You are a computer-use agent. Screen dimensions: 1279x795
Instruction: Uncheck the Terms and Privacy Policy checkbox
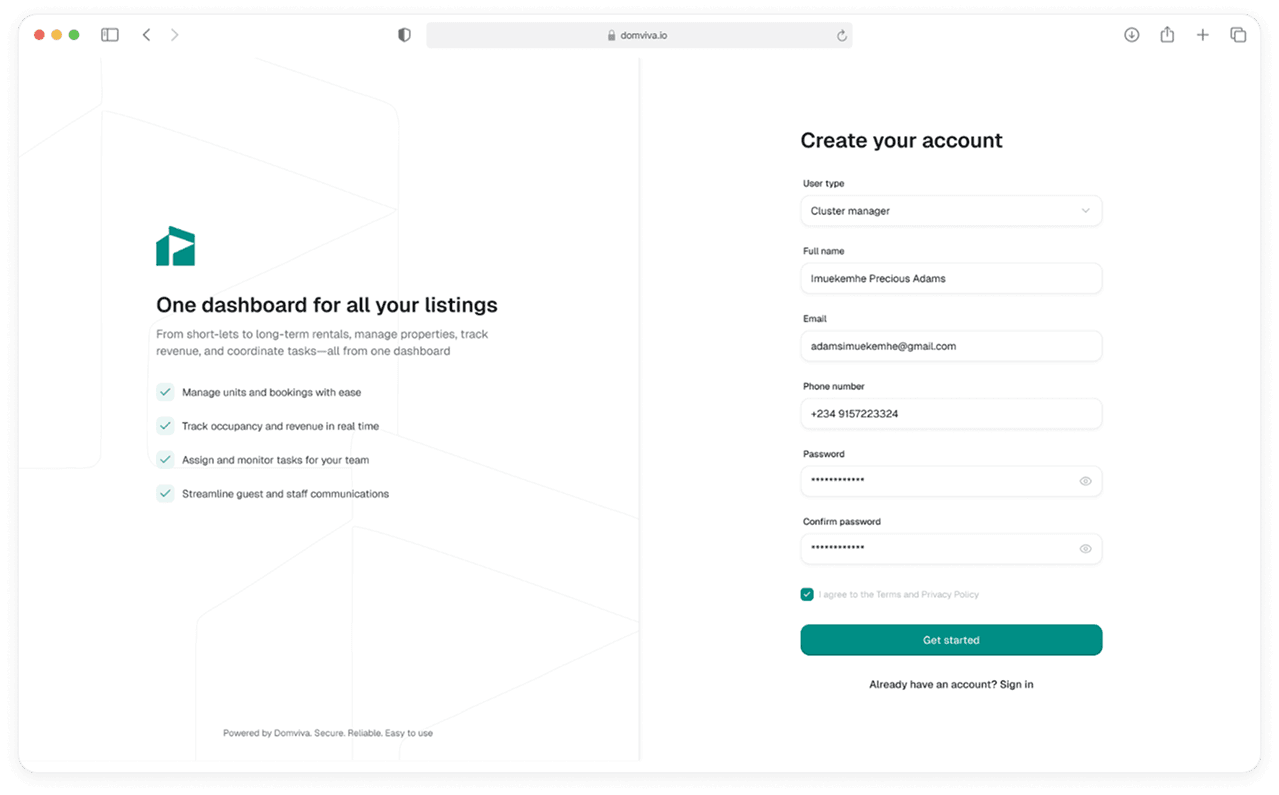(807, 594)
